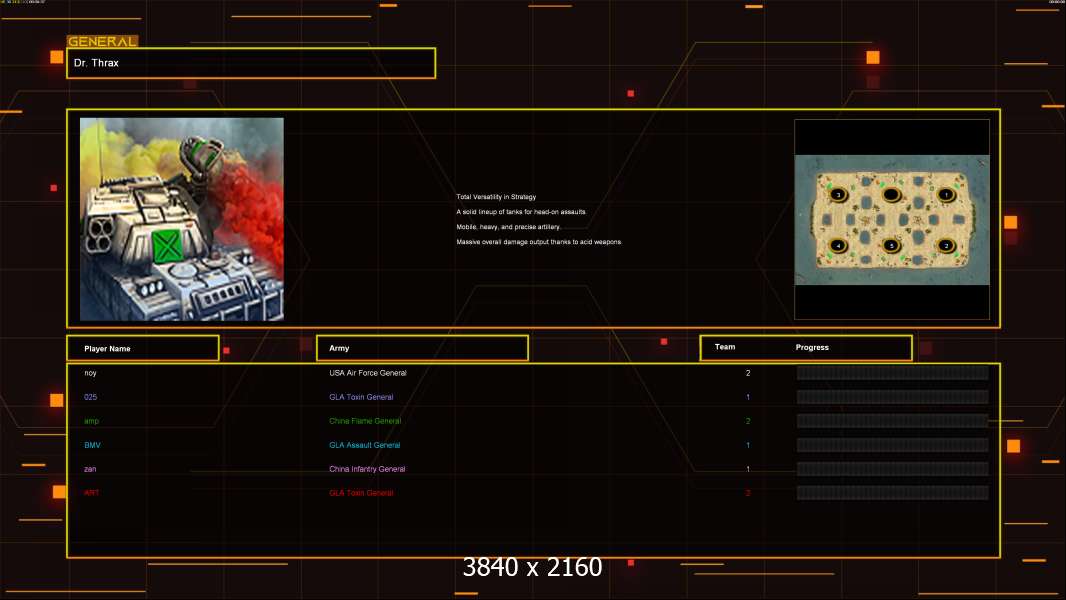The width and height of the screenshot is (1066, 600).
Task: Click the Team column header
Action: pyautogui.click(x=725, y=347)
